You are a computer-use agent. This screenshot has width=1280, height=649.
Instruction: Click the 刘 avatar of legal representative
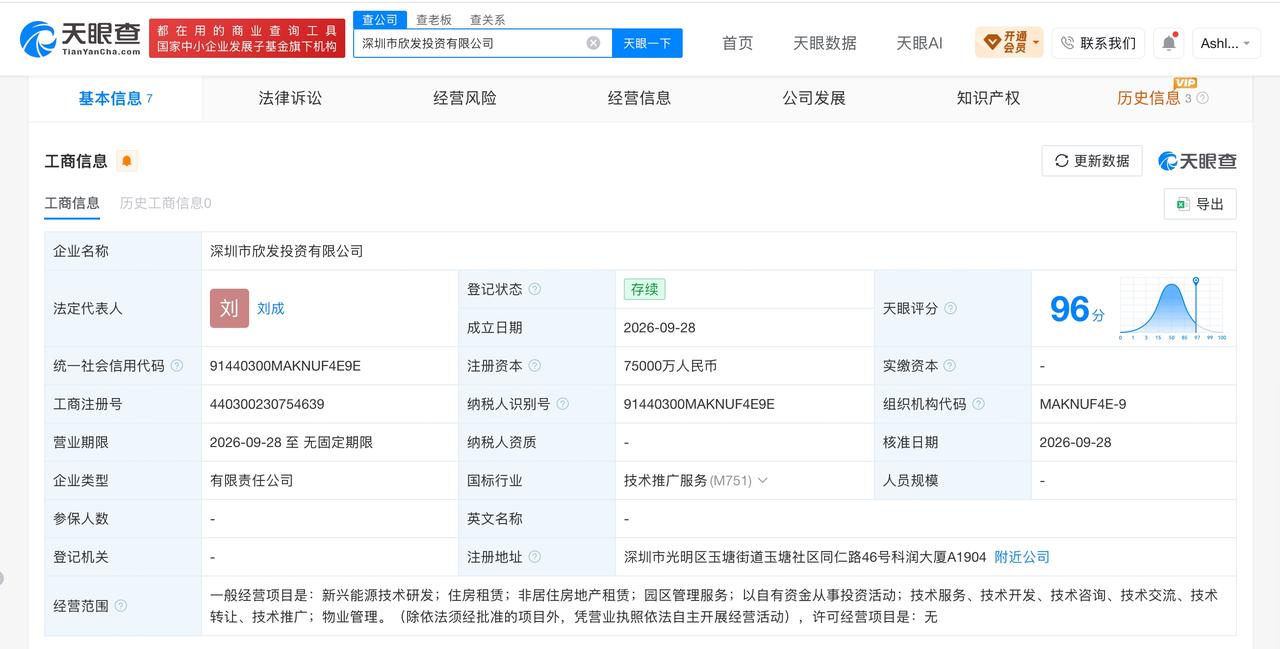(x=229, y=308)
